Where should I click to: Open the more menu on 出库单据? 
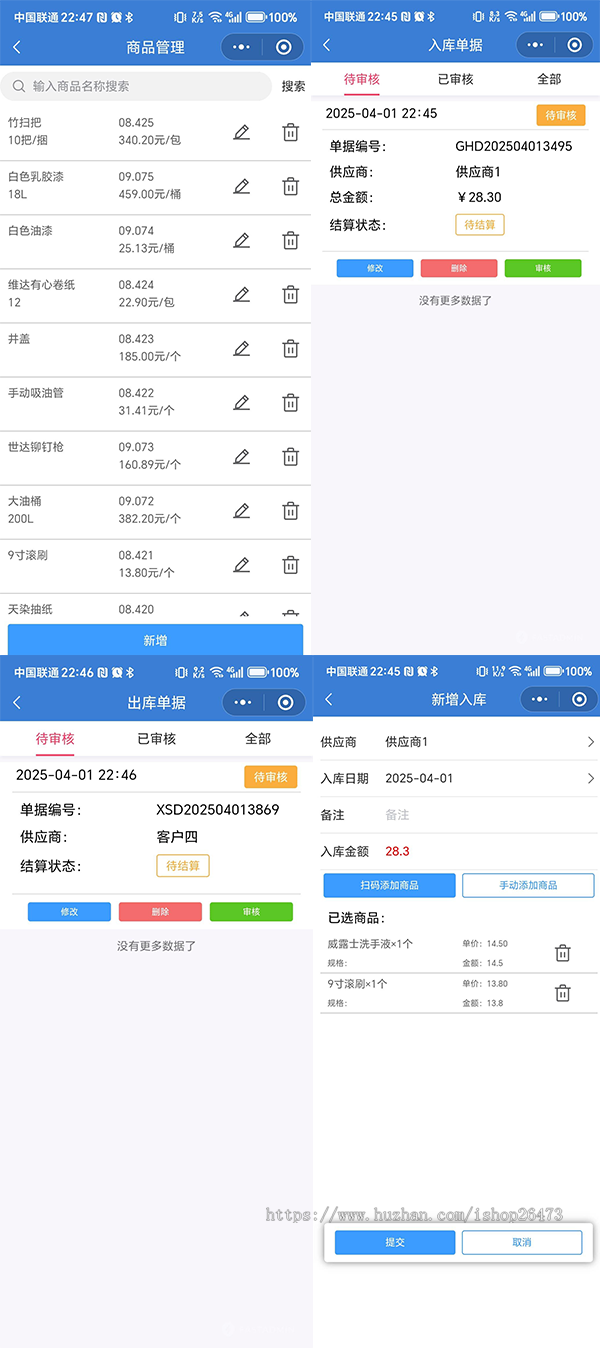[242, 702]
